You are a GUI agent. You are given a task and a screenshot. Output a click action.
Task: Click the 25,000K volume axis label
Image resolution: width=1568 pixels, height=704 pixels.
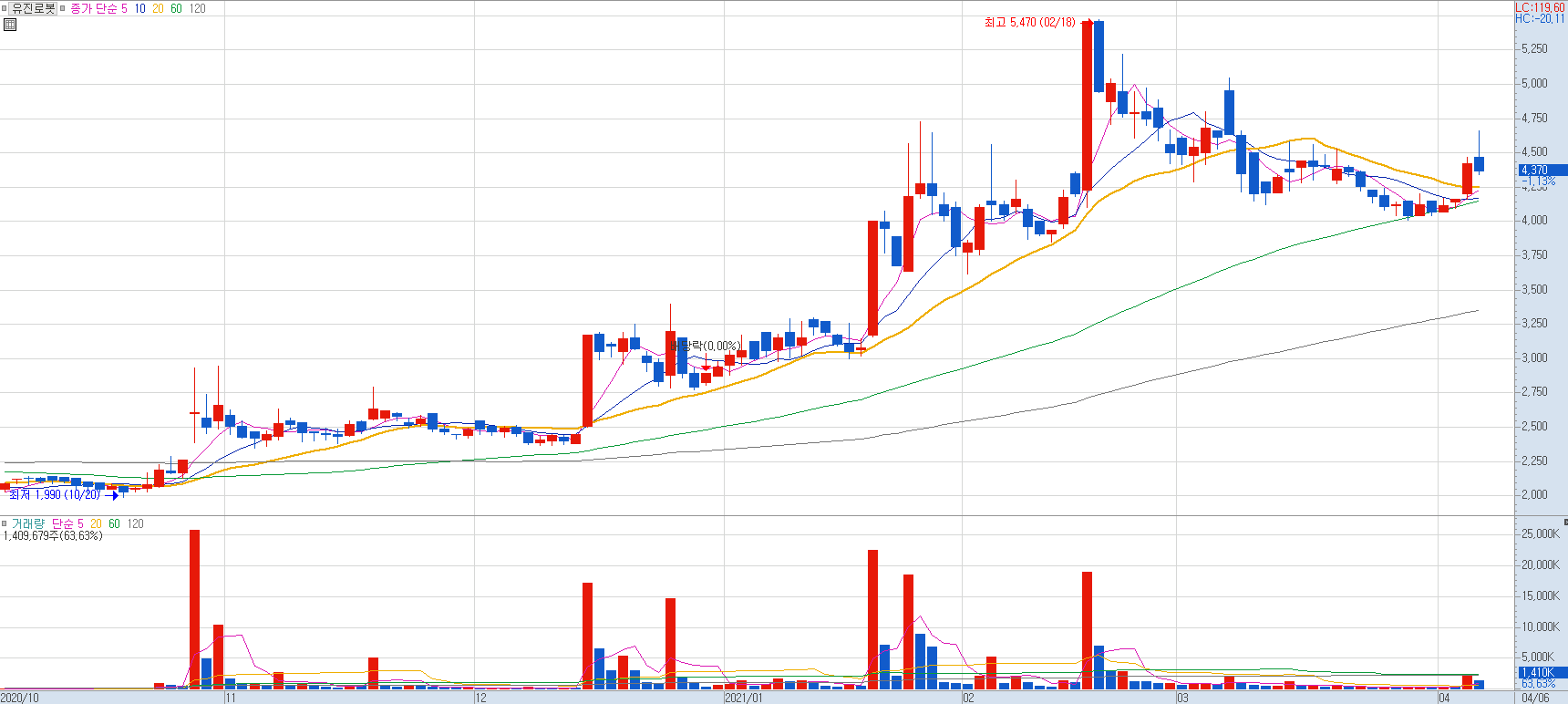(x=1540, y=533)
